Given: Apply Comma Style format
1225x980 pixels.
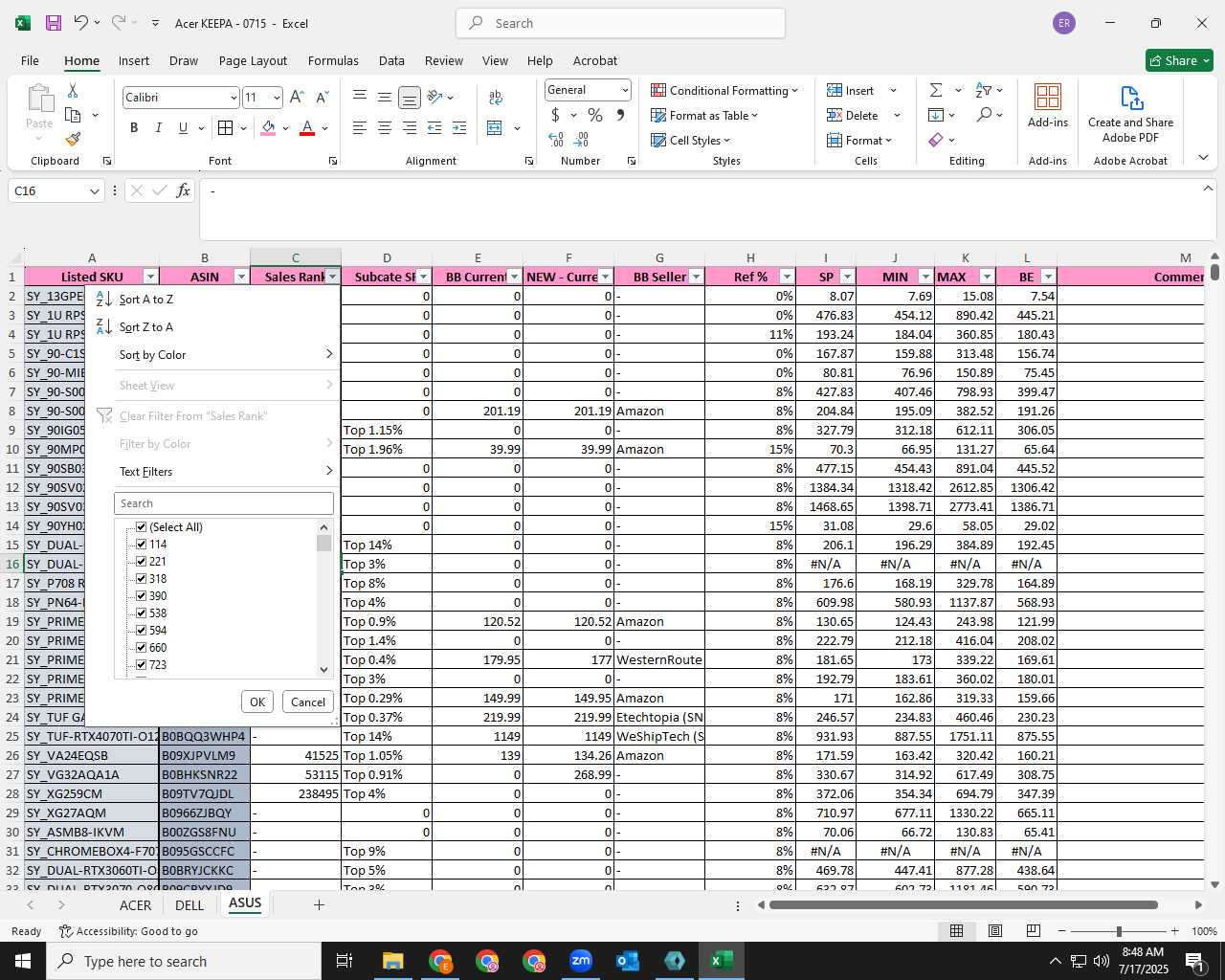Looking at the screenshot, I should tap(620, 115).
